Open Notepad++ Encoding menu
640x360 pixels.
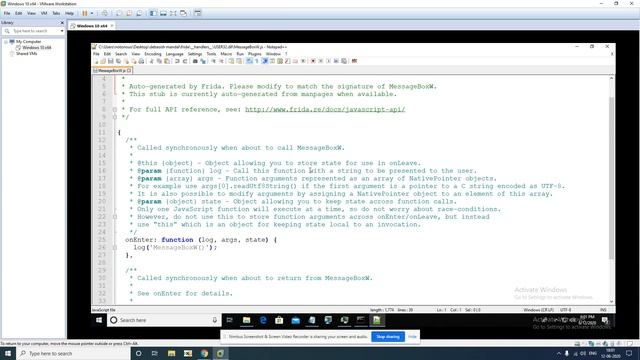[x=153, y=54]
